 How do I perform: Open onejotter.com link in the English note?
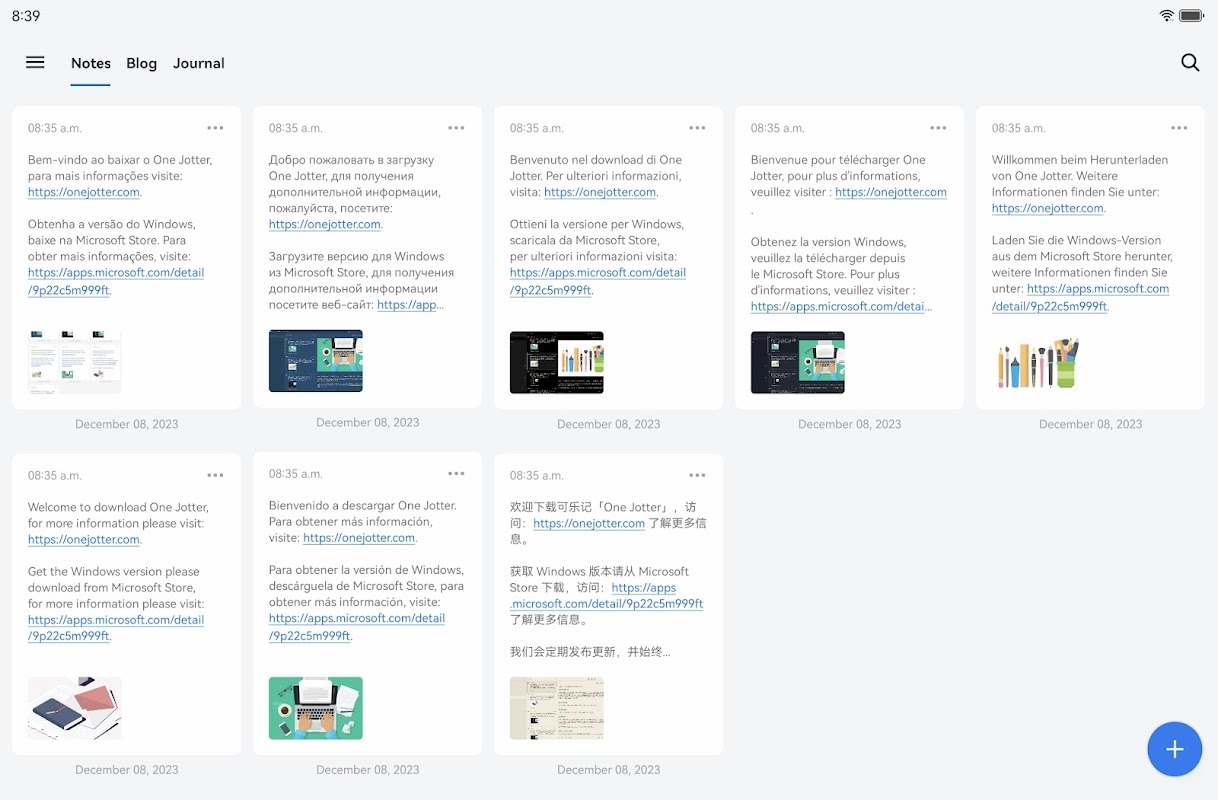coord(84,539)
